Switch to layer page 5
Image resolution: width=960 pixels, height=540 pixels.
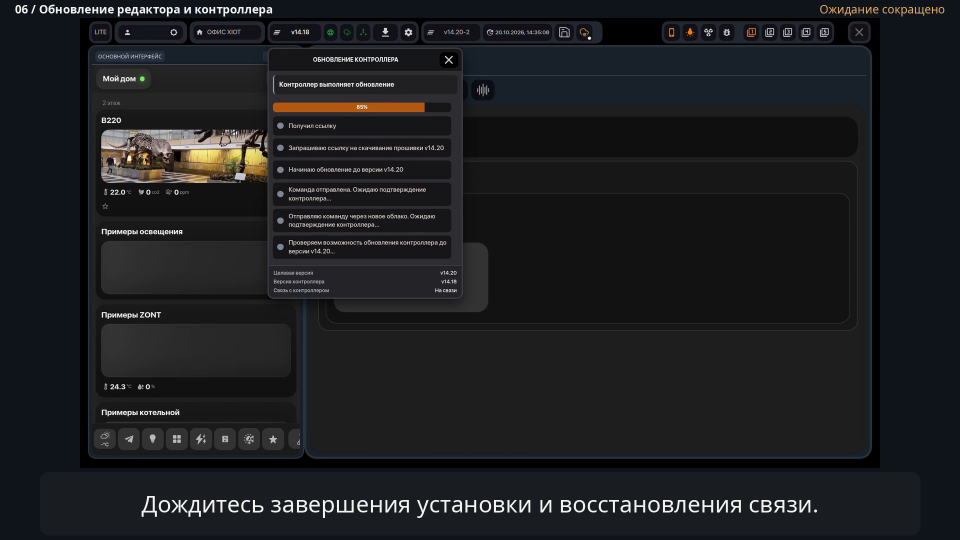point(825,32)
